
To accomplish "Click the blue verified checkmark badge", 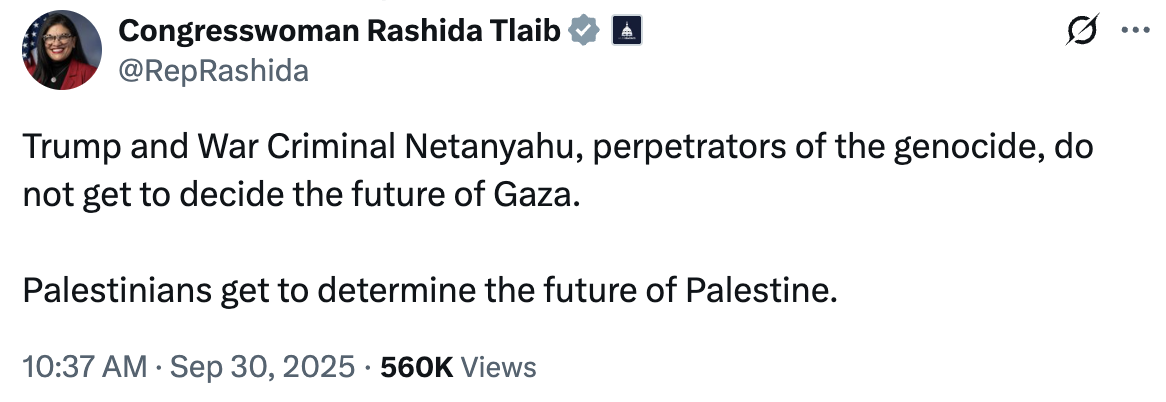I will point(585,31).
